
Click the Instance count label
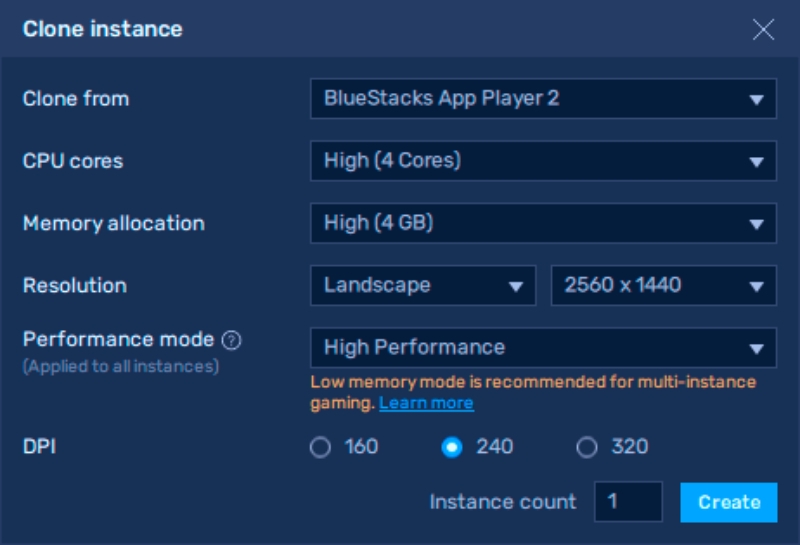click(503, 502)
